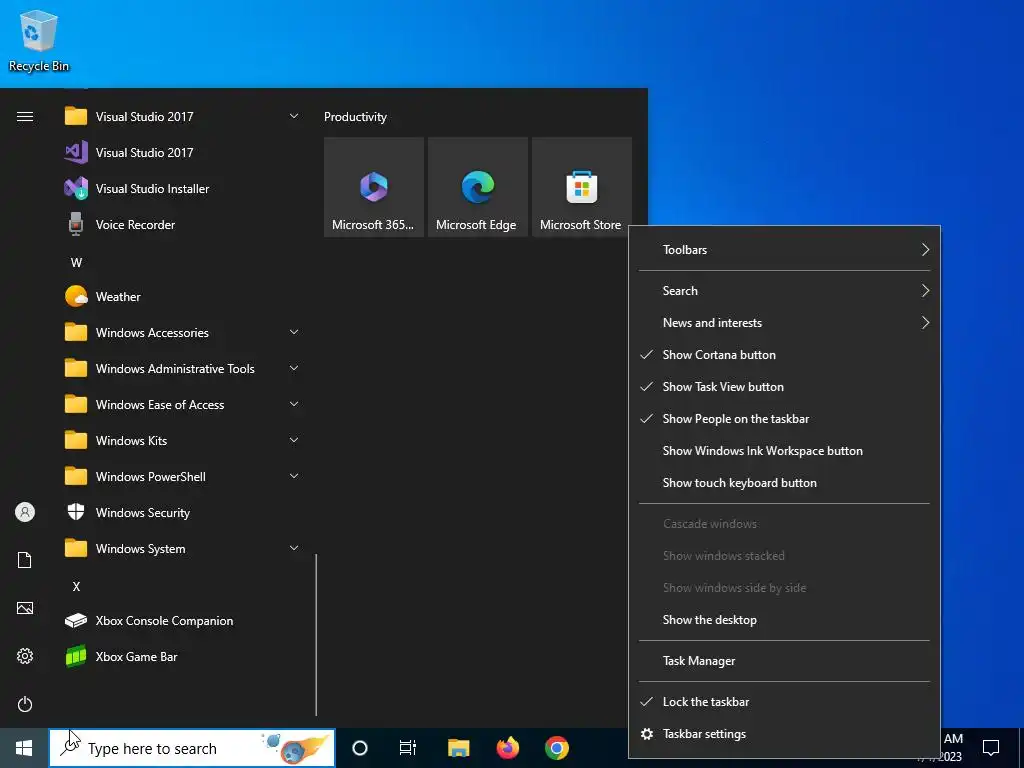Toggle Show People on the taskbar
1024x768 pixels.
(784, 419)
